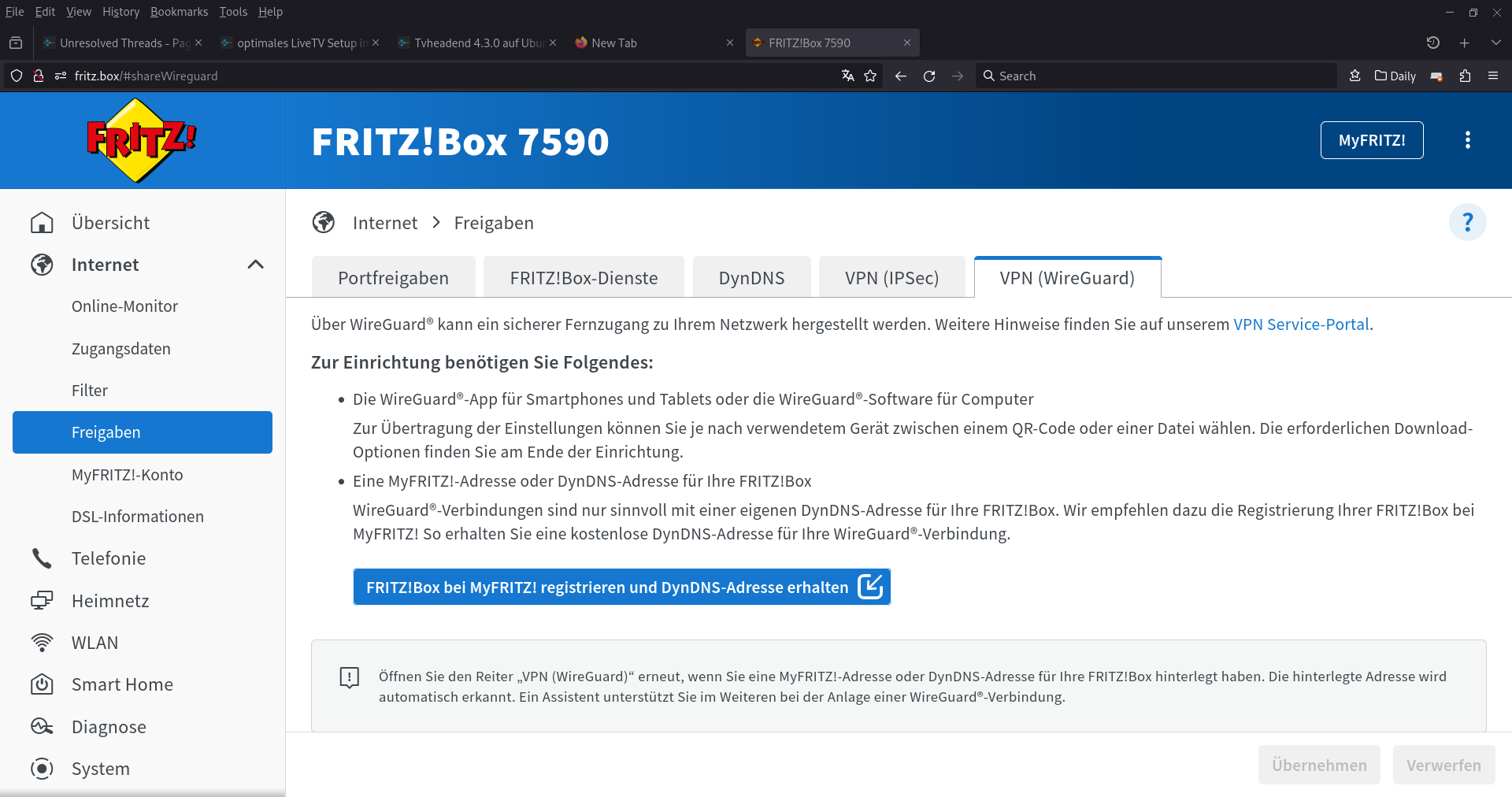Click Internet in the breadcrumb
This screenshot has height=797, width=1512.
click(x=385, y=223)
